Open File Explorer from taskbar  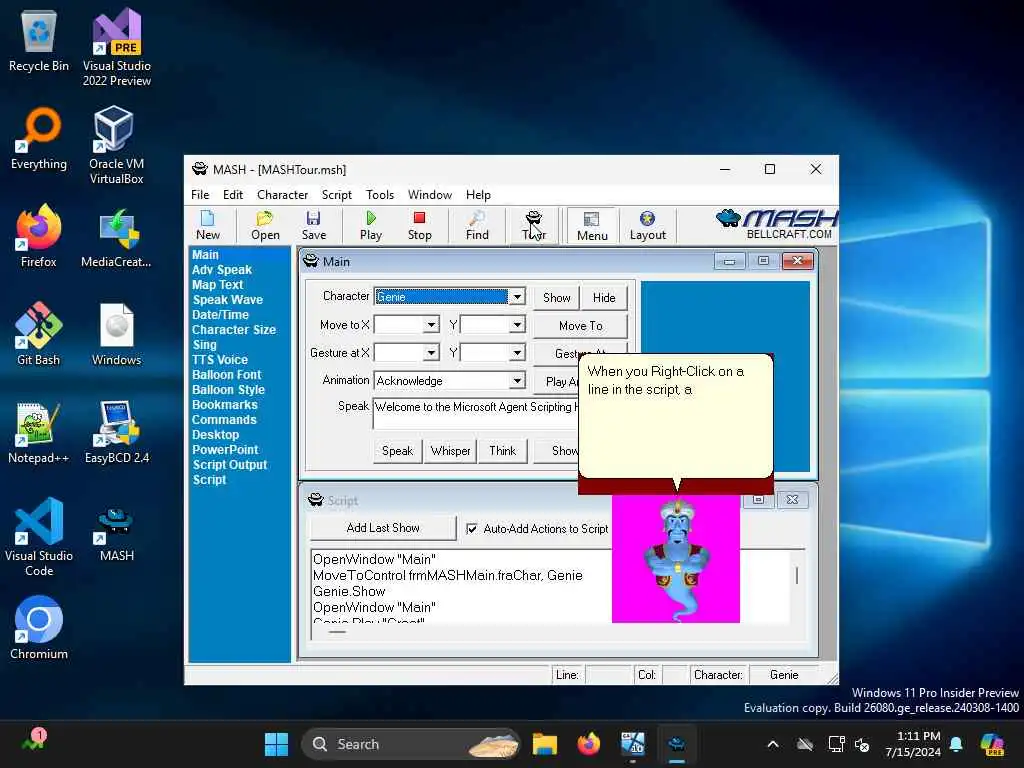545,744
